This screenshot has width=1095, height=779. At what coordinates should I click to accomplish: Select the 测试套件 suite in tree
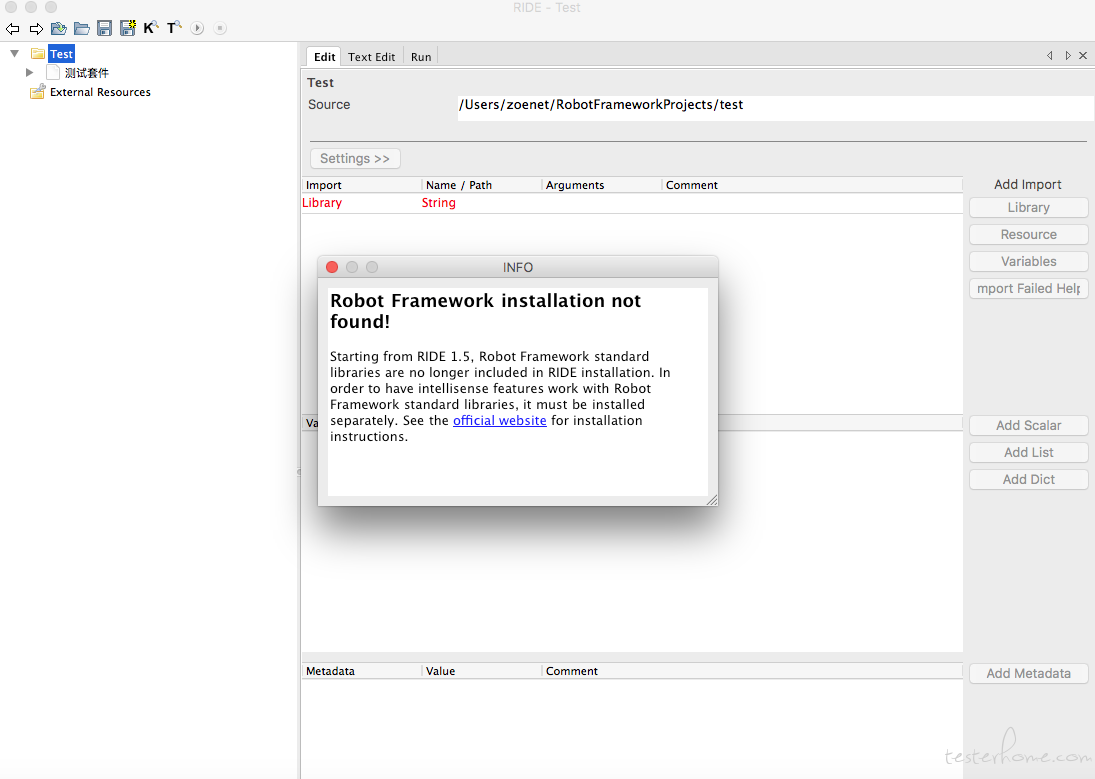click(87, 73)
